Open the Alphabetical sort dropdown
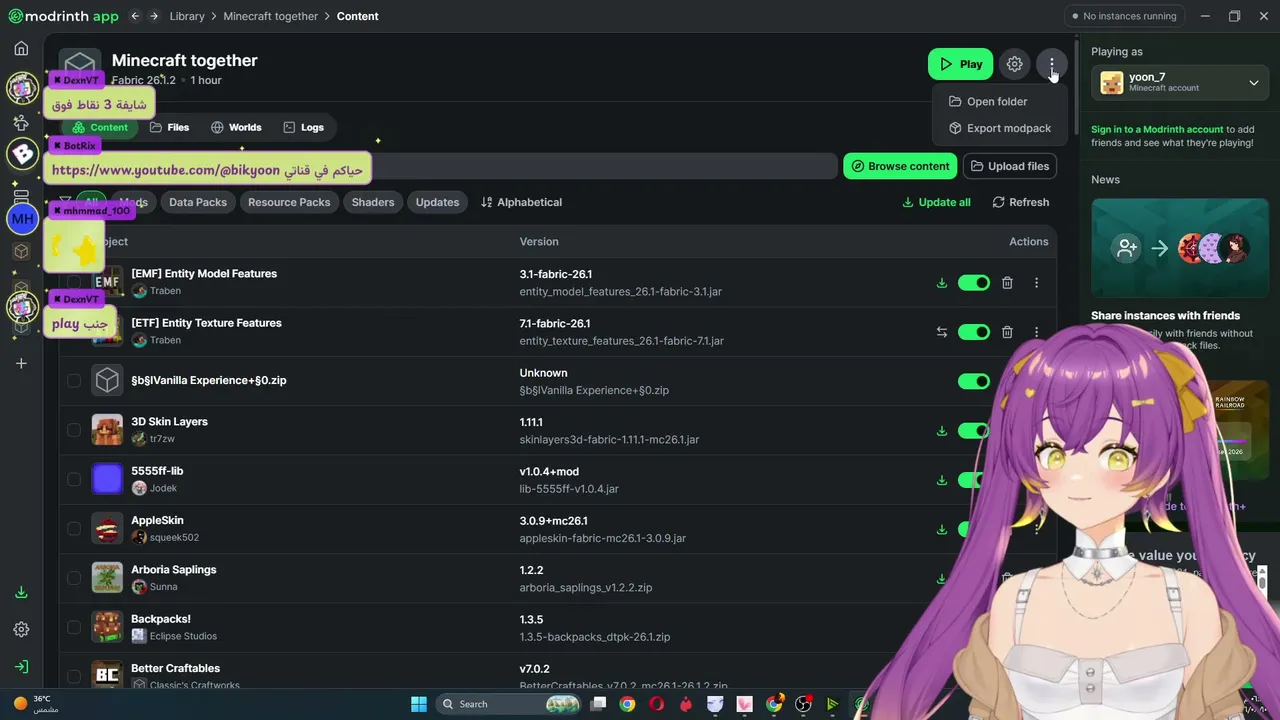 [521, 202]
